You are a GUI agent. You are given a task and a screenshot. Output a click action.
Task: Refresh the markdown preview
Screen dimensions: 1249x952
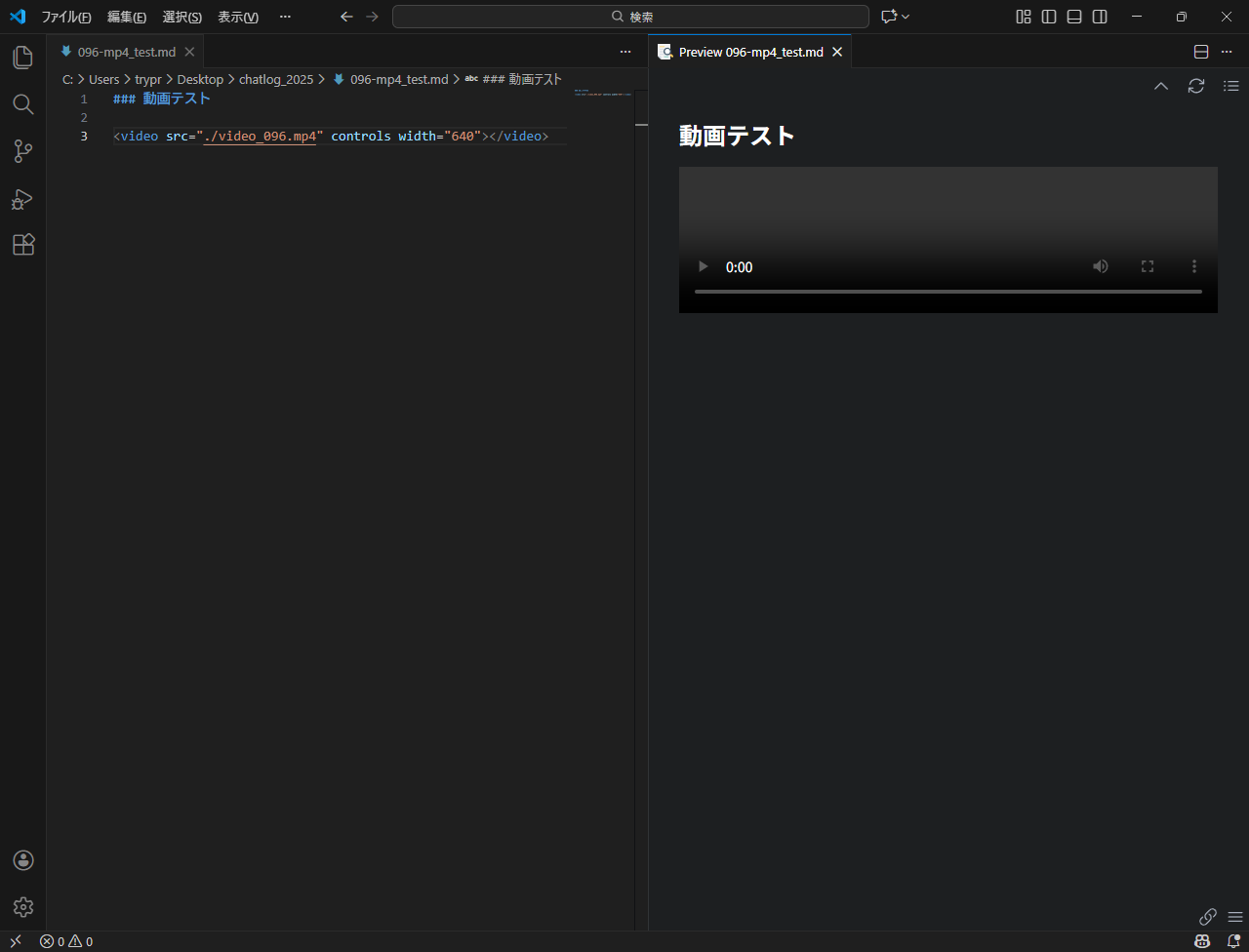[1195, 86]
